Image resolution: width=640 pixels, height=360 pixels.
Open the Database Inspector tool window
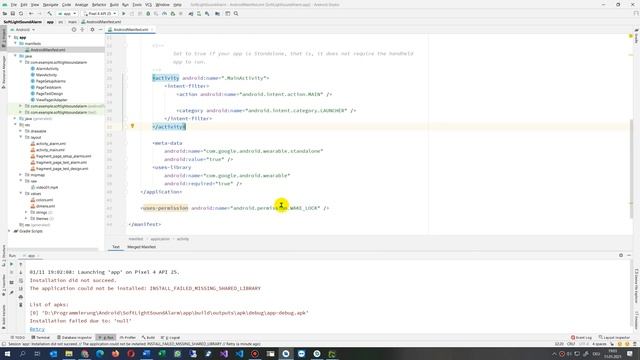pyautogui.click(x=75, y=338)
